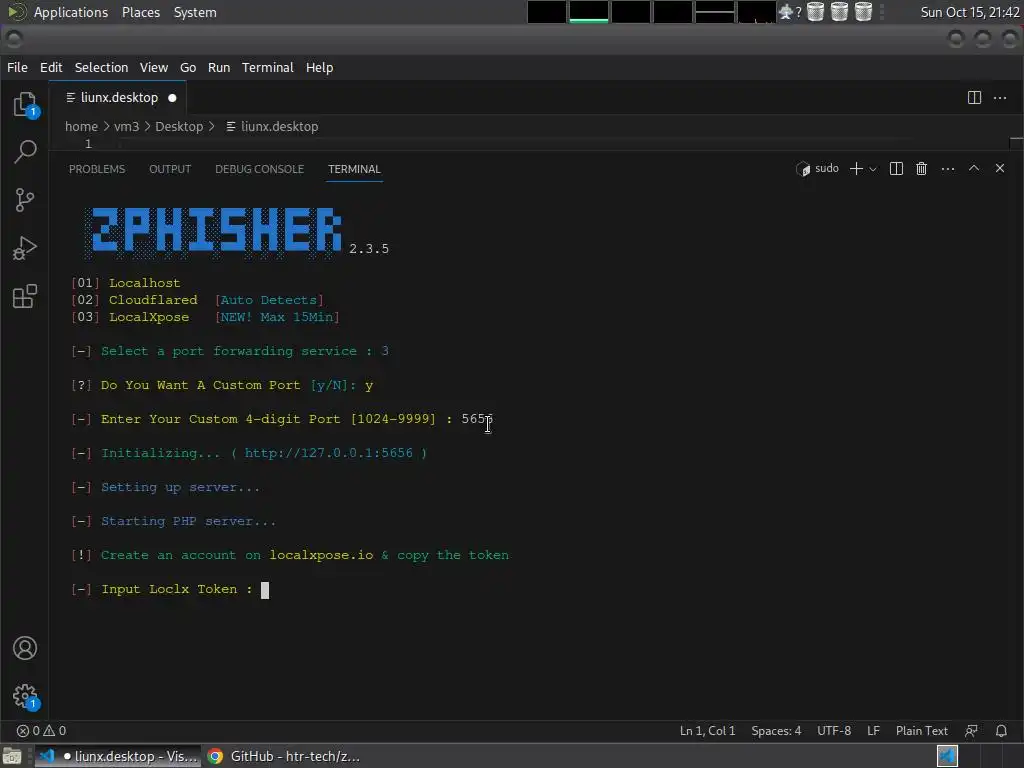Open the Accounts menu icon
Viewport: 1024px width, 768px height.
(x=25, y=648)
